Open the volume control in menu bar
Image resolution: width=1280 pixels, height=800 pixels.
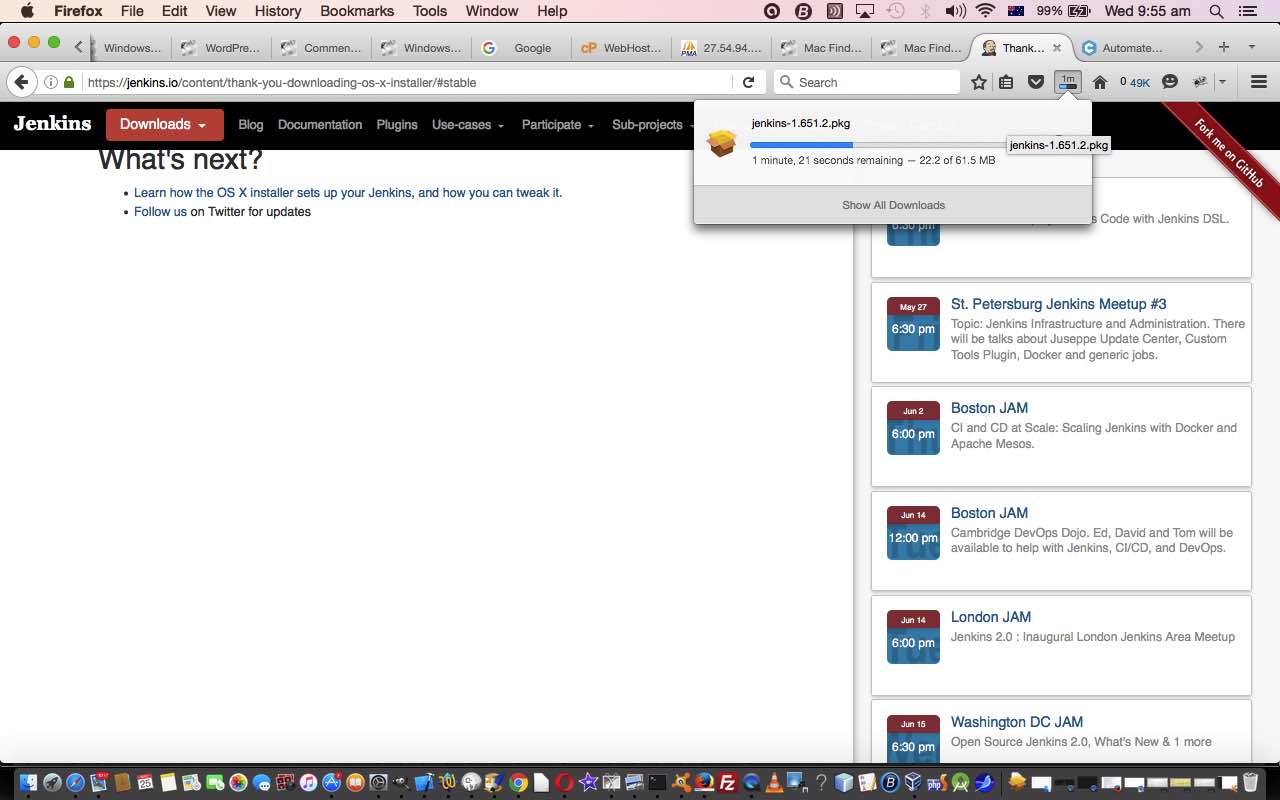(955, 11)
